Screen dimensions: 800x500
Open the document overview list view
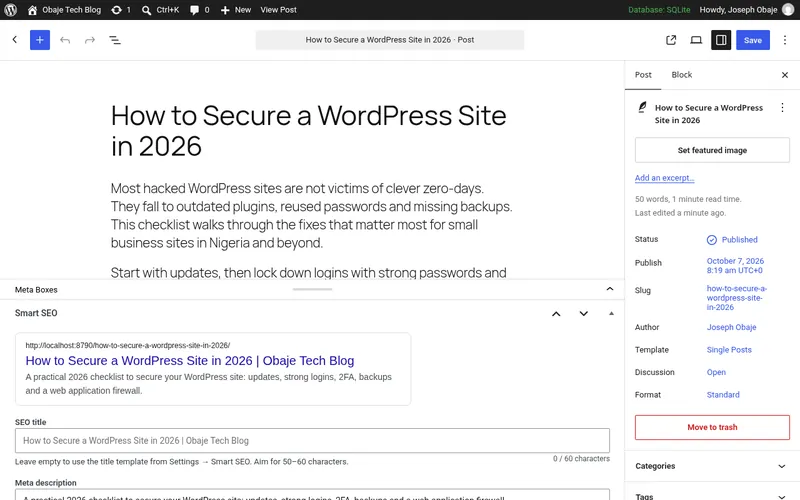tap(115, 40)
